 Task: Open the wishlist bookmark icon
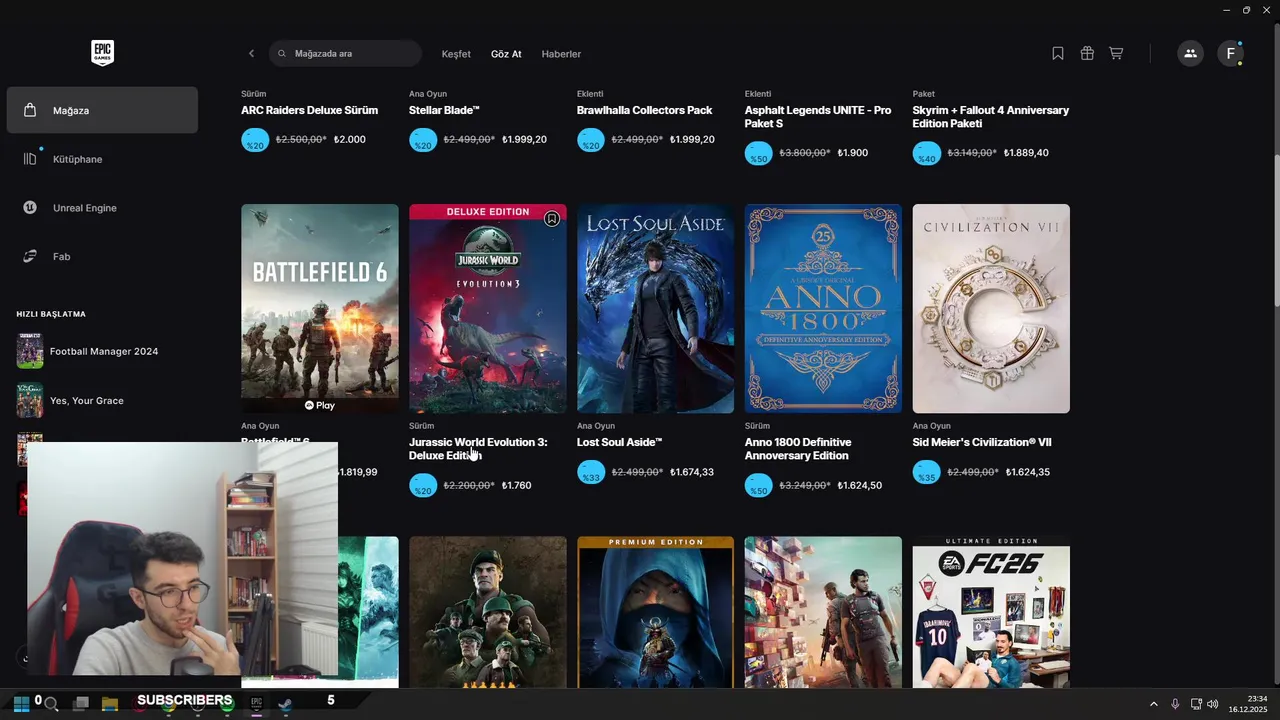pos(1058,53)
